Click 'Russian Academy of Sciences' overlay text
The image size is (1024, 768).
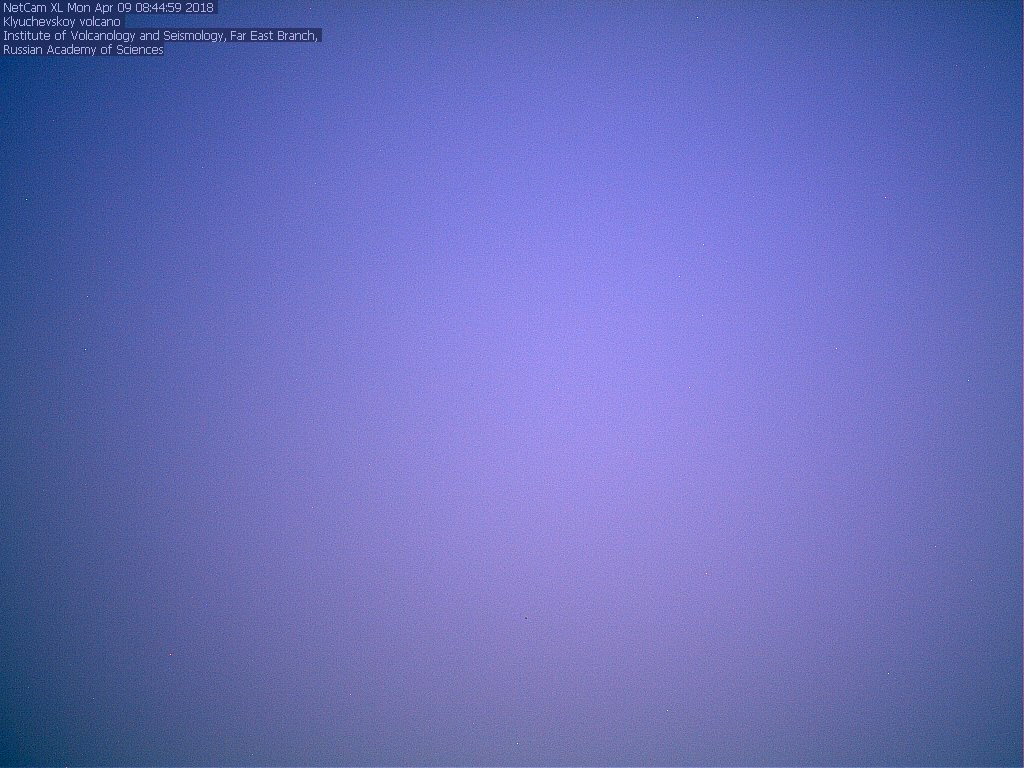click(x=83, y=50)
